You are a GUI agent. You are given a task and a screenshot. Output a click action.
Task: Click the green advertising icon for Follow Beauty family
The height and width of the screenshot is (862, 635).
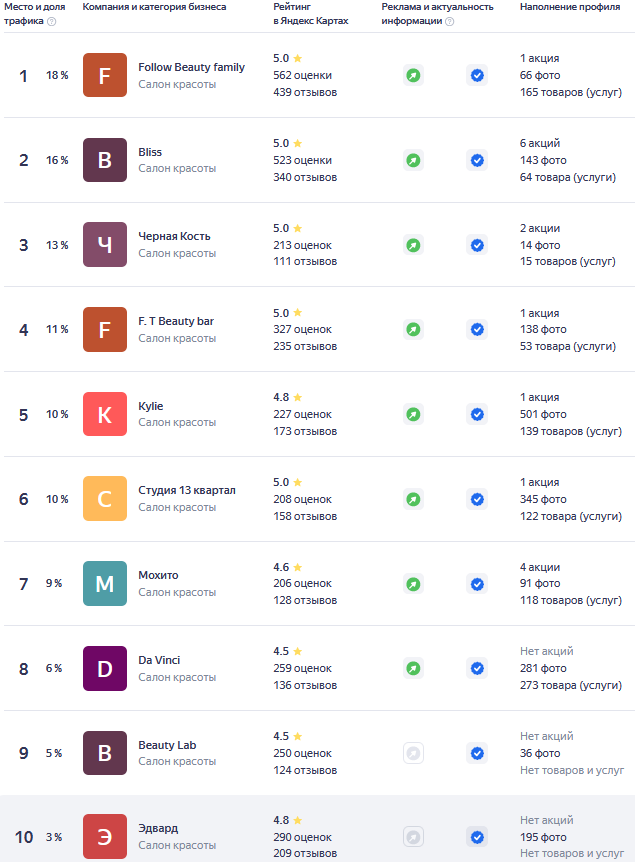413,75
